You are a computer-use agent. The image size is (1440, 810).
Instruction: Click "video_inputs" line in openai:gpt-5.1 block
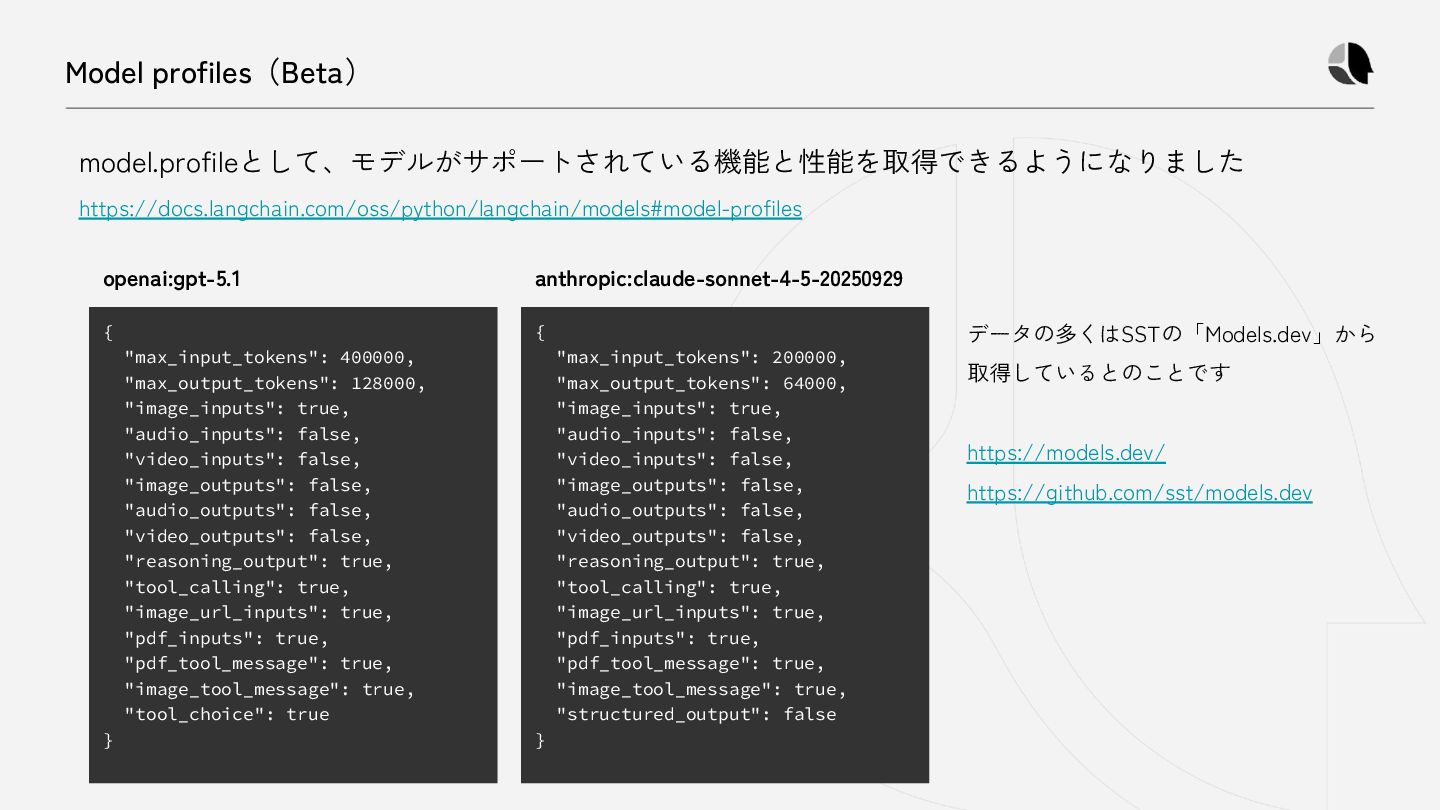242,459
